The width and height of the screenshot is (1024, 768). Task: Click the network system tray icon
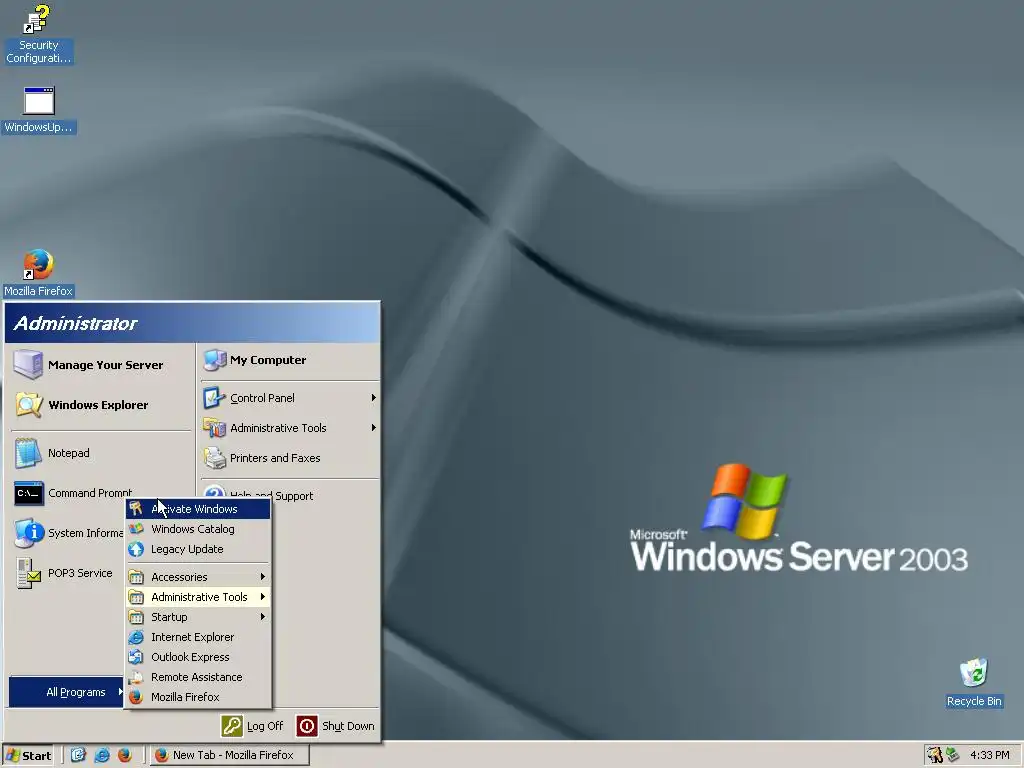(x=953, y=755)
